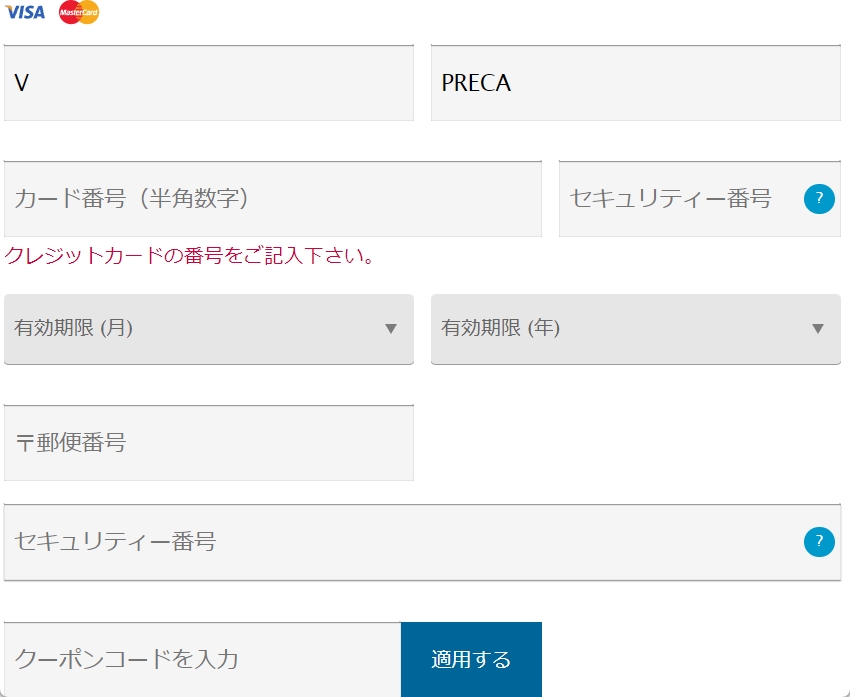Click the カード番号（半角数字） input field
850x697 pixels.
click(272, 199)
